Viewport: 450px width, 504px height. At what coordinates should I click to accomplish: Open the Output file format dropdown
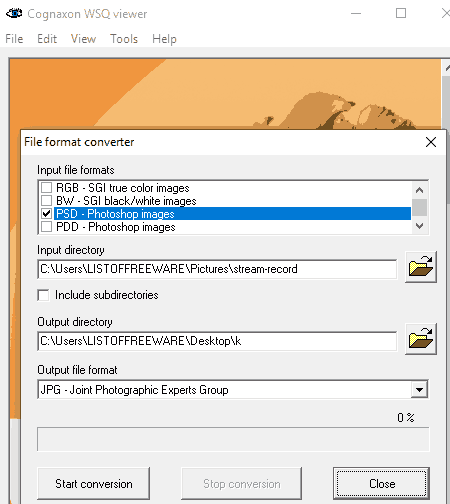419,389
